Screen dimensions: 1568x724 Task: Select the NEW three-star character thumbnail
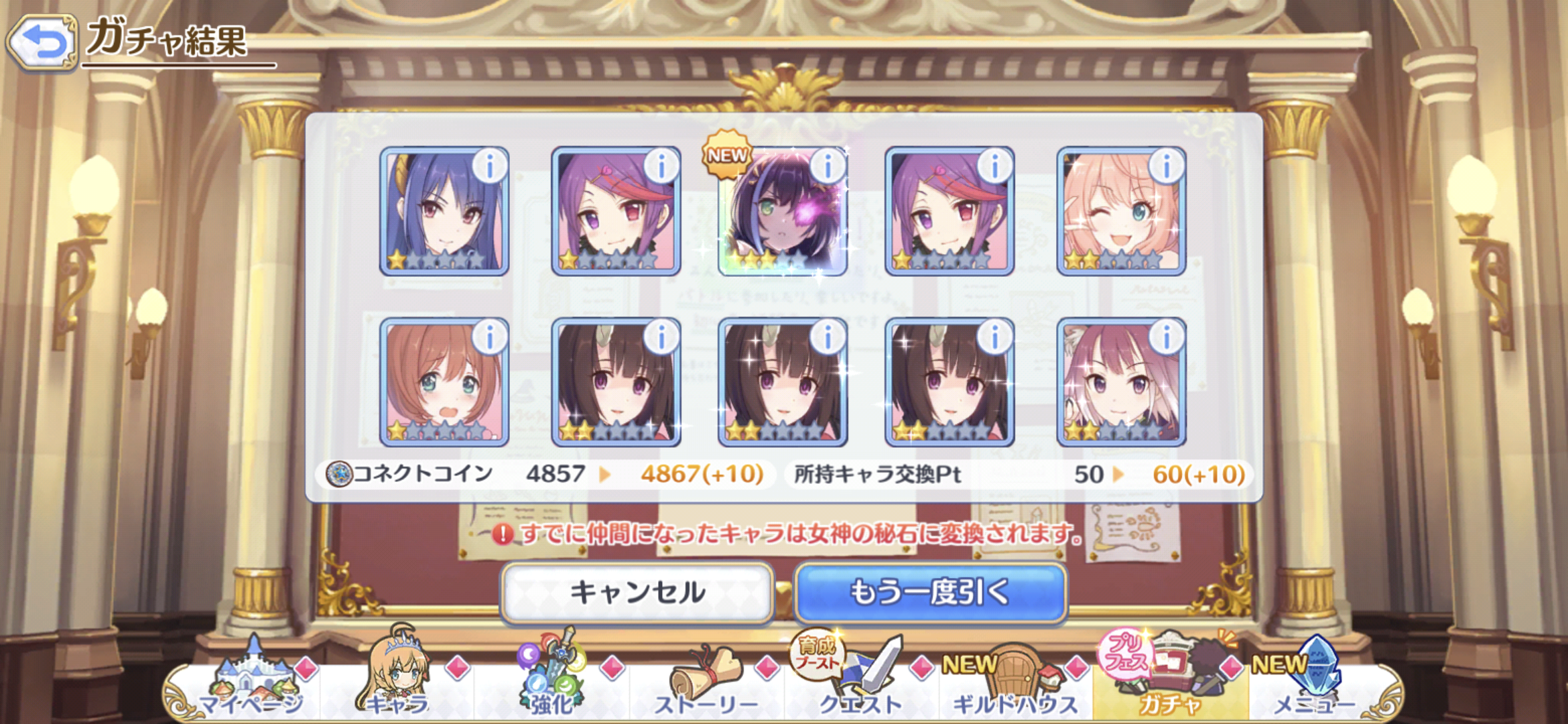783,211
